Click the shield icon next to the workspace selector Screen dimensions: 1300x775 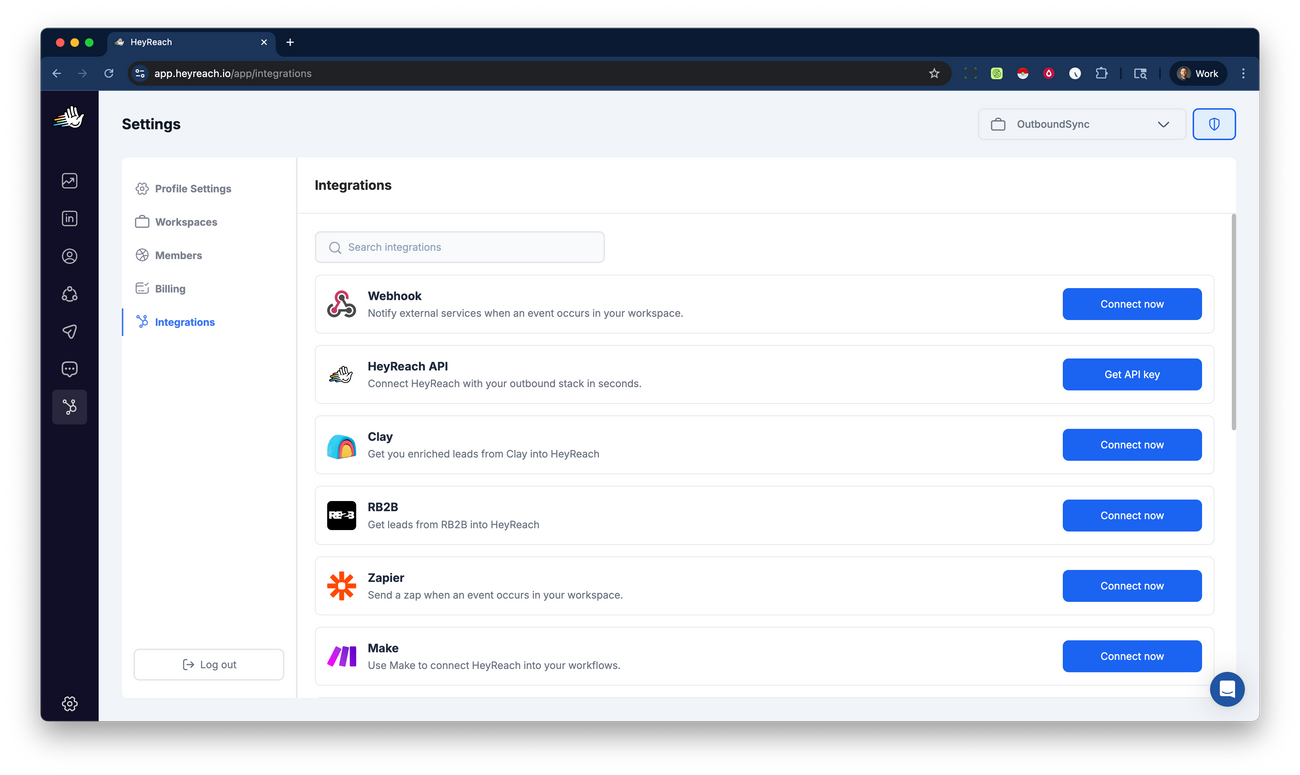1214,123
